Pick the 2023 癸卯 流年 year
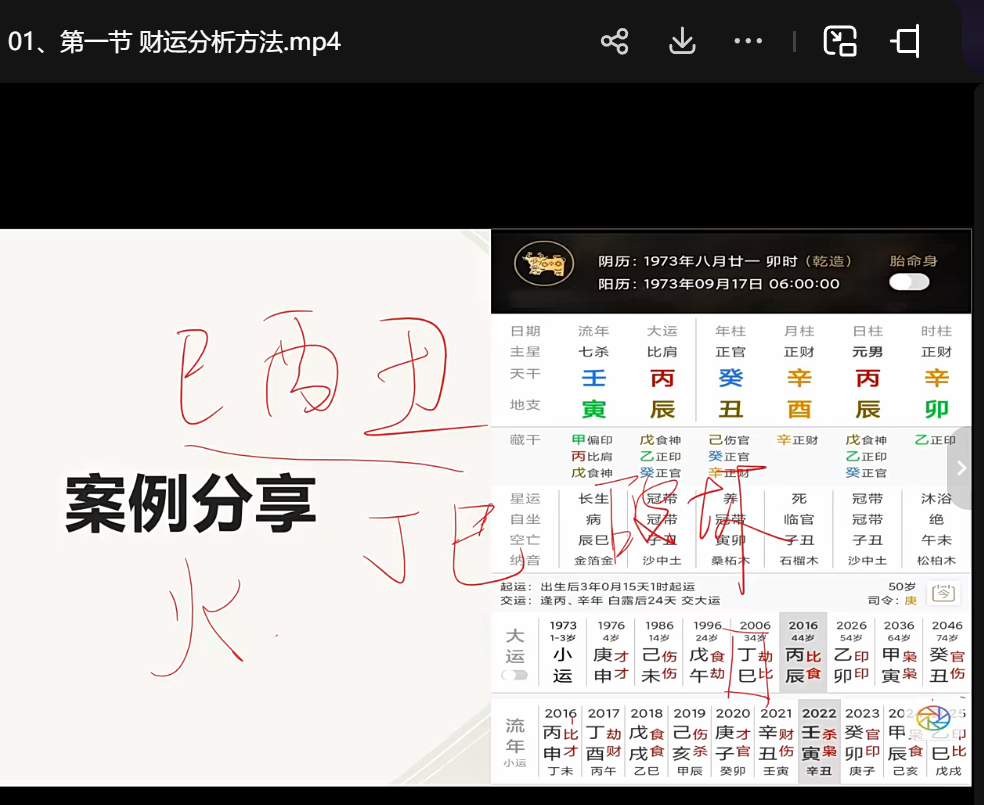This screenshot has width=984, height=805. 862,741
